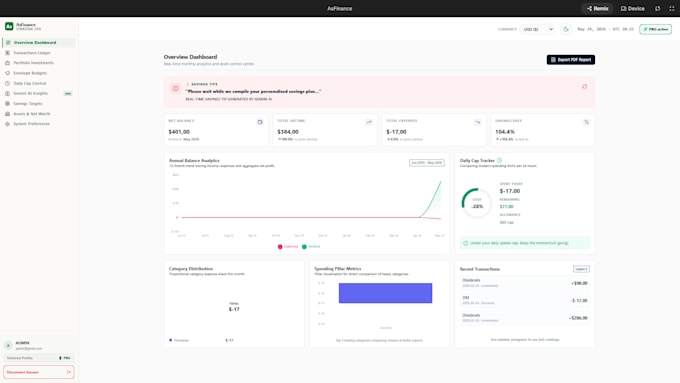Click the Overview Dashboard sidebar icon
Screen dimensions: 680x383
8,43
